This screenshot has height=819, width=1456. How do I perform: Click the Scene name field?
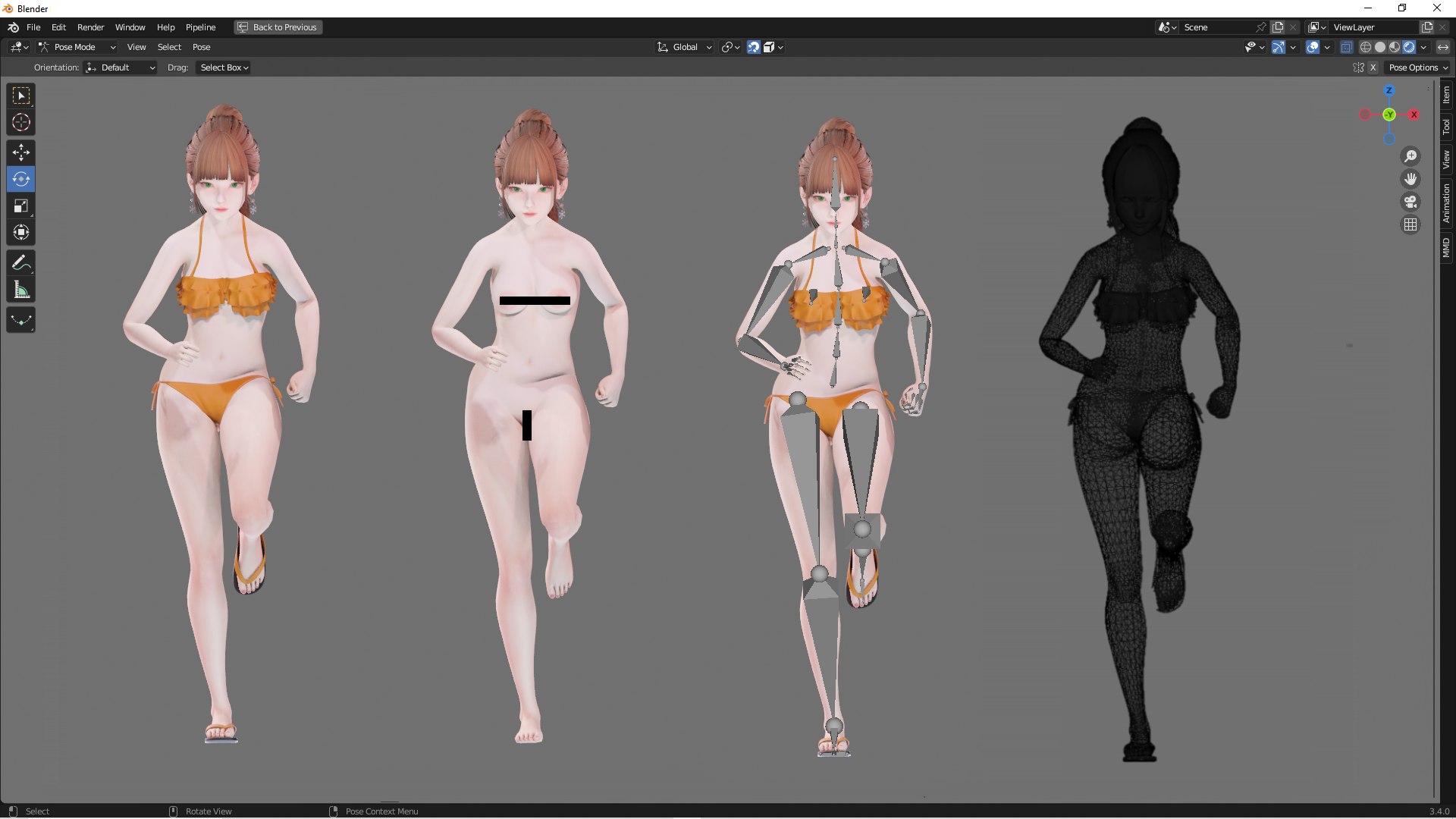[1217, 27]
